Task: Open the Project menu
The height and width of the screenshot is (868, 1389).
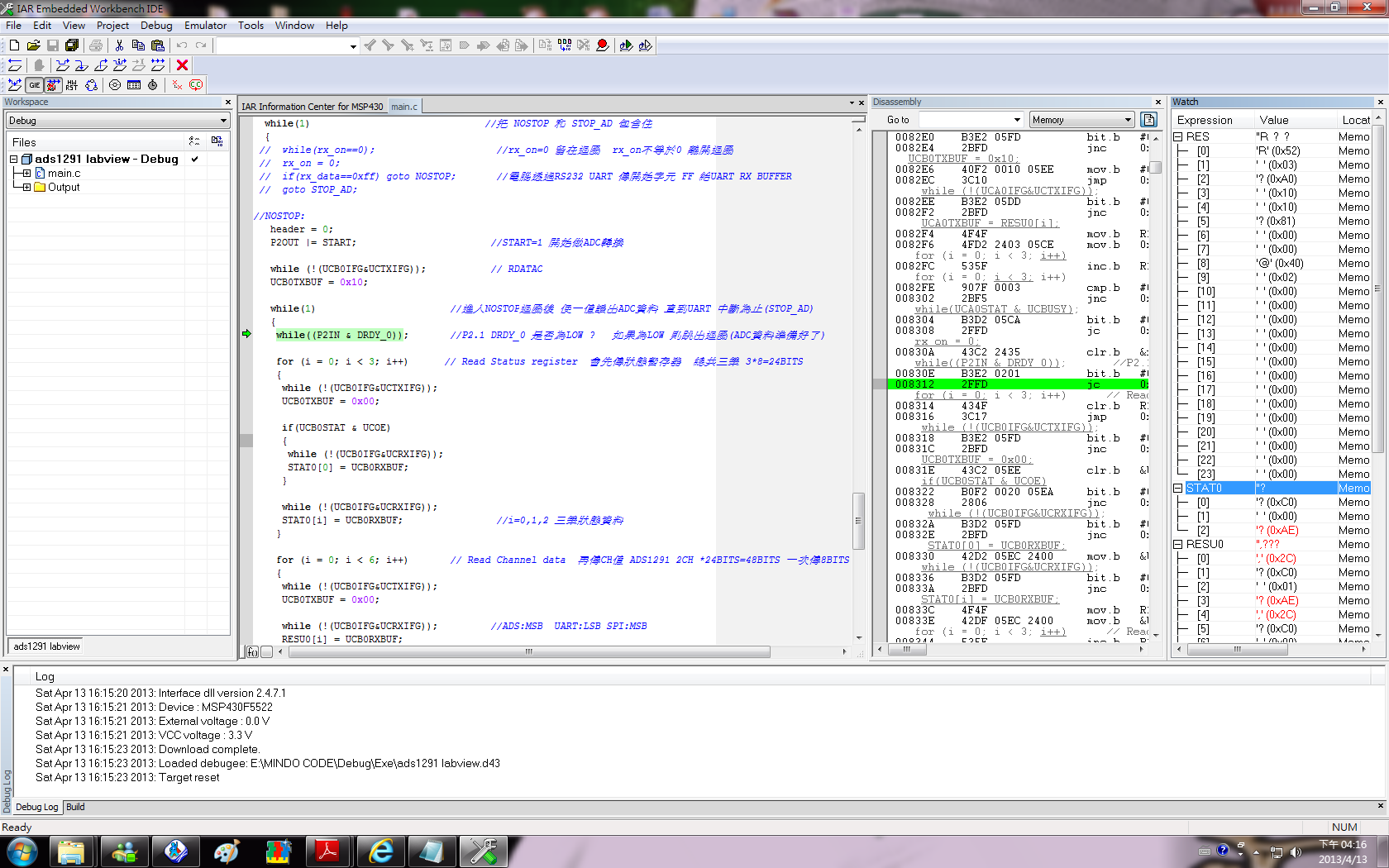Action: pyautogui.click(x=112, y=26)
